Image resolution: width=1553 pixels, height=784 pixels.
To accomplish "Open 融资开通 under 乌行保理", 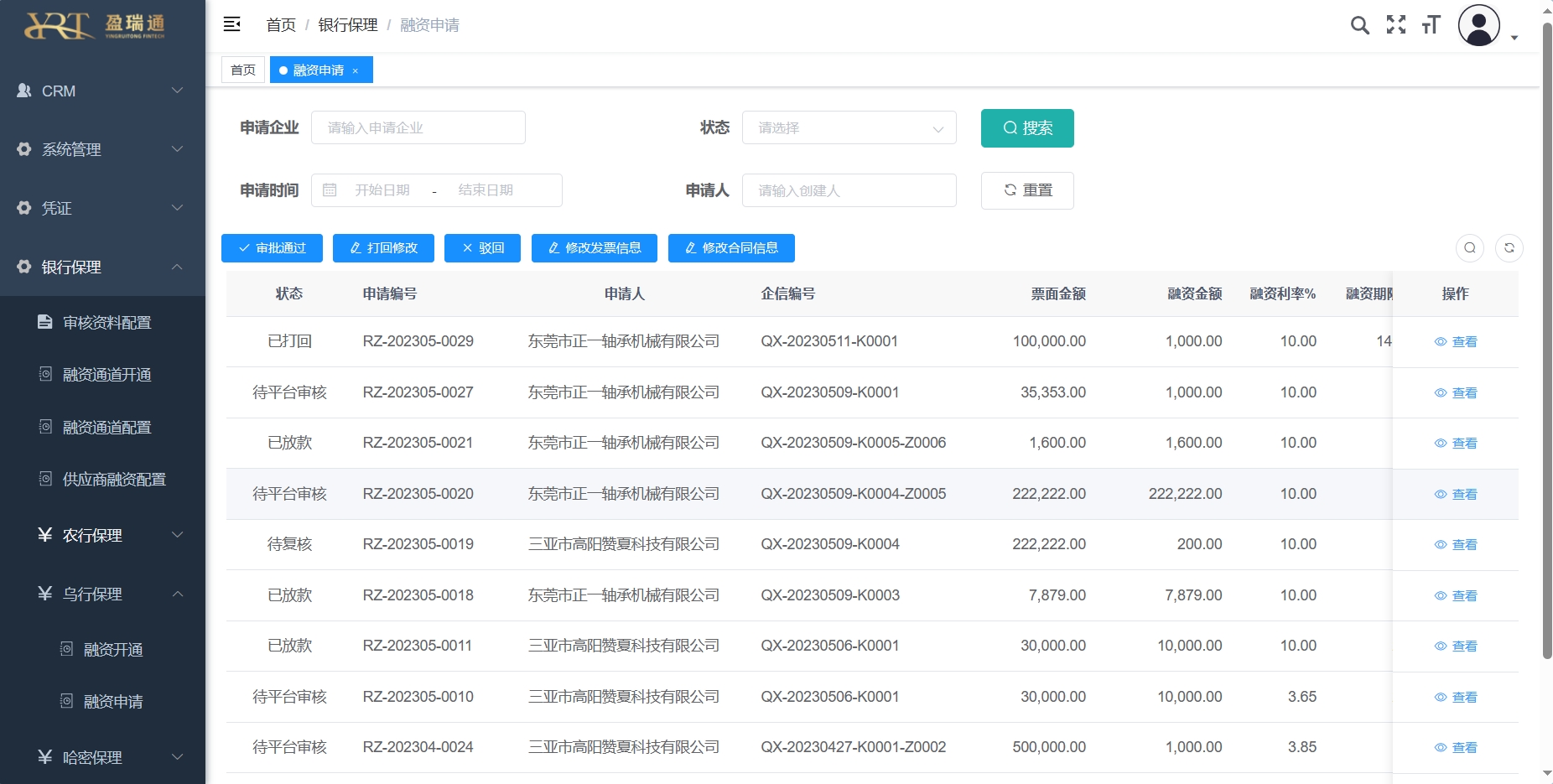I will click(102, 649).
